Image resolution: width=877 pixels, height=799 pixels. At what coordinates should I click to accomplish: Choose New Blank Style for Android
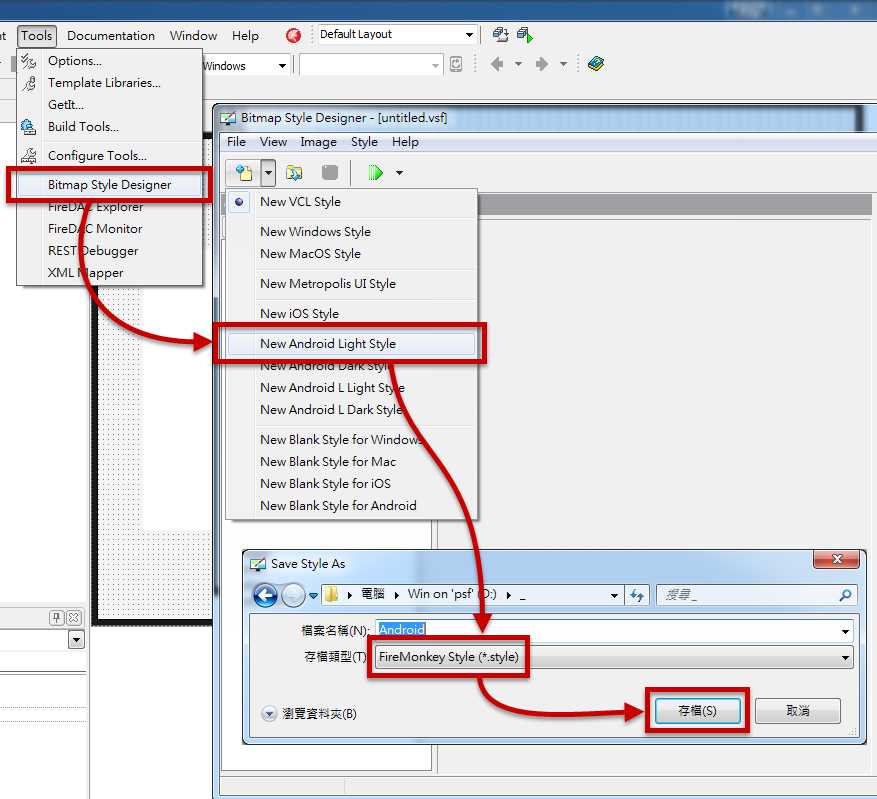tap(352, 505)
